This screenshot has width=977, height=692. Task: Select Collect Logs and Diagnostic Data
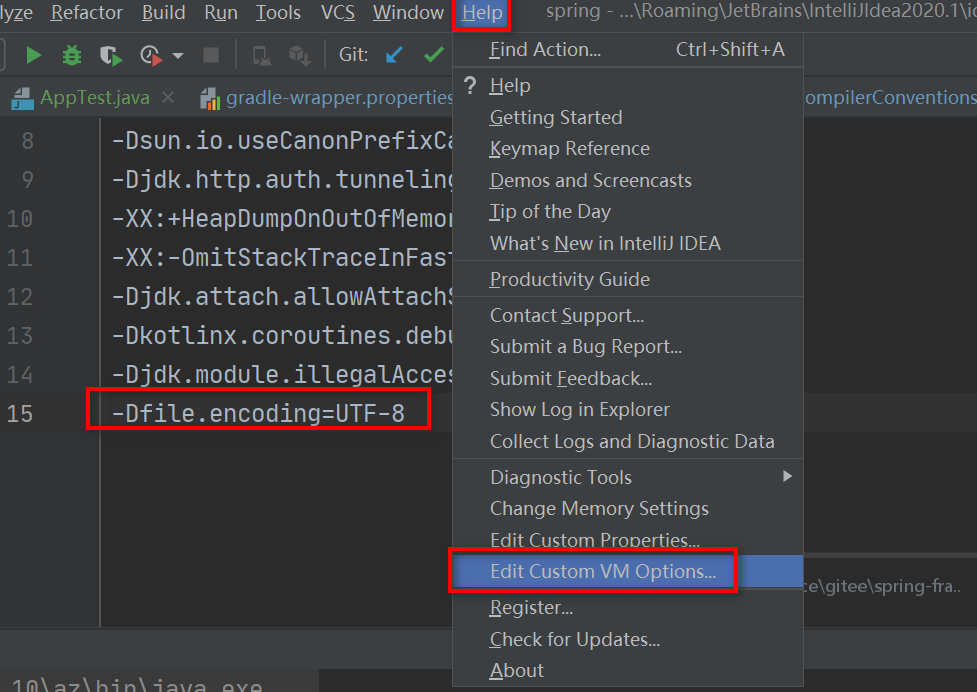coord(628,441)
